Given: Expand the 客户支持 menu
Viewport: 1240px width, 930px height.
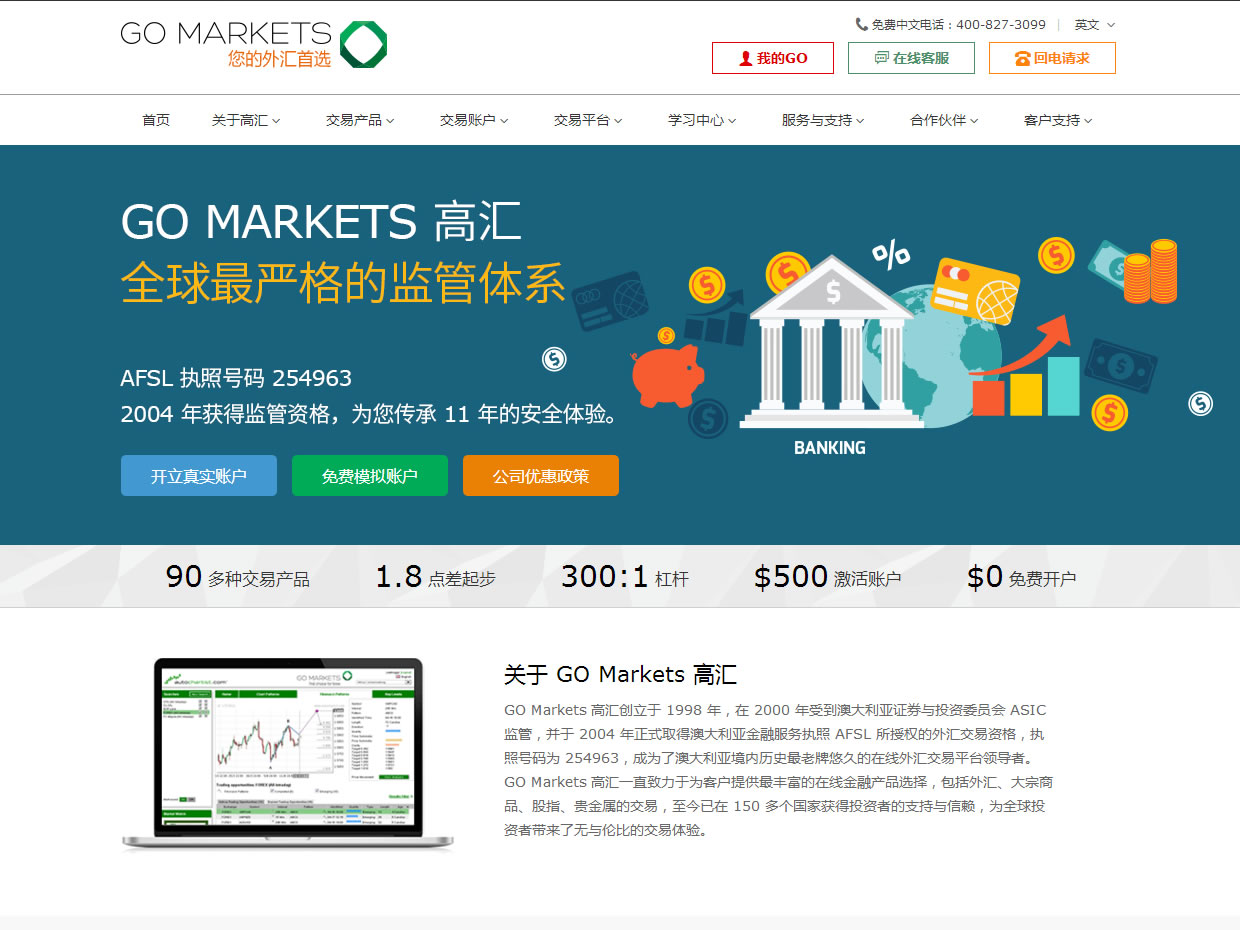Looking at the screenshot, I should click(x=1058, y=120).
